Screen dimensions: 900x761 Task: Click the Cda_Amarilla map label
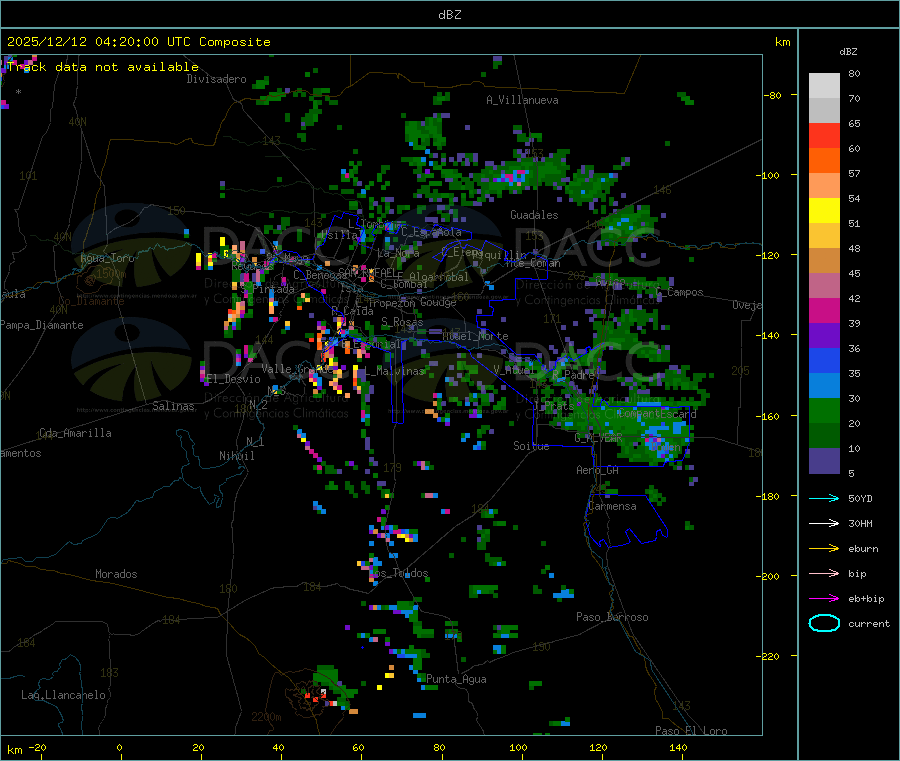click(x=75, y=433)
